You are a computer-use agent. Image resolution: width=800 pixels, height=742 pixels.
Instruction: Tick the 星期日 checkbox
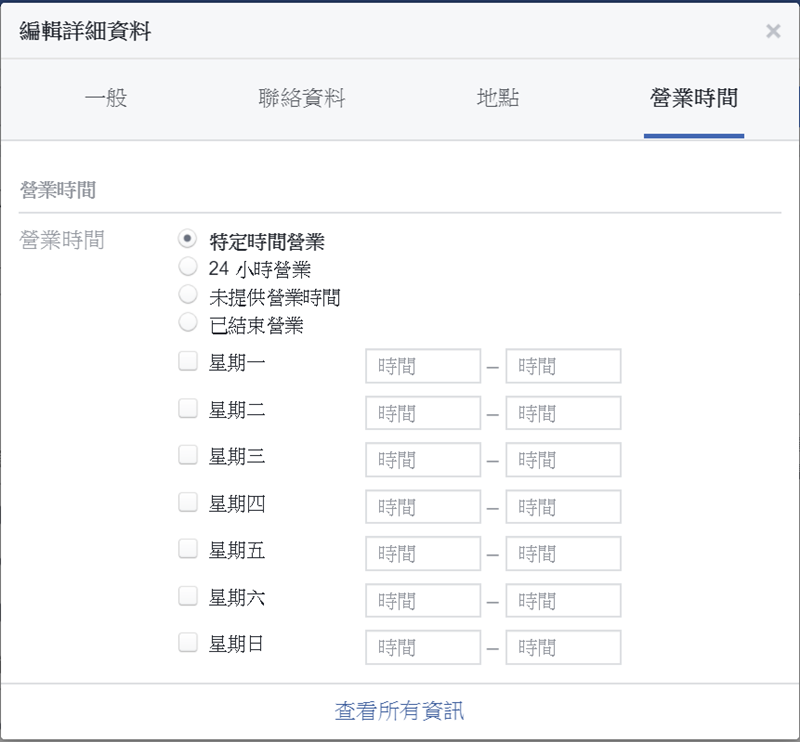point(188,643)
